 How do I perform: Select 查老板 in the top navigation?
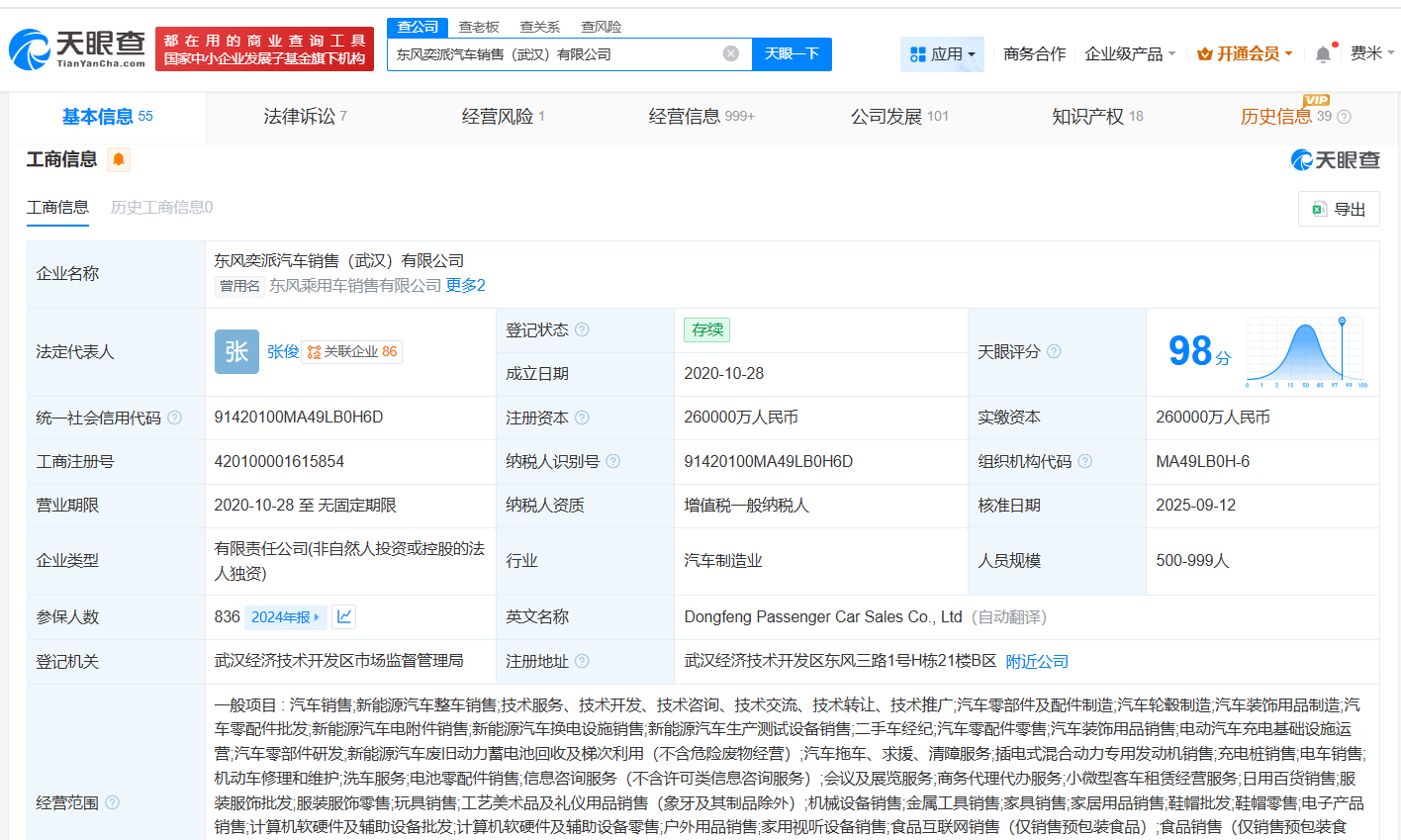coord(478,27)
